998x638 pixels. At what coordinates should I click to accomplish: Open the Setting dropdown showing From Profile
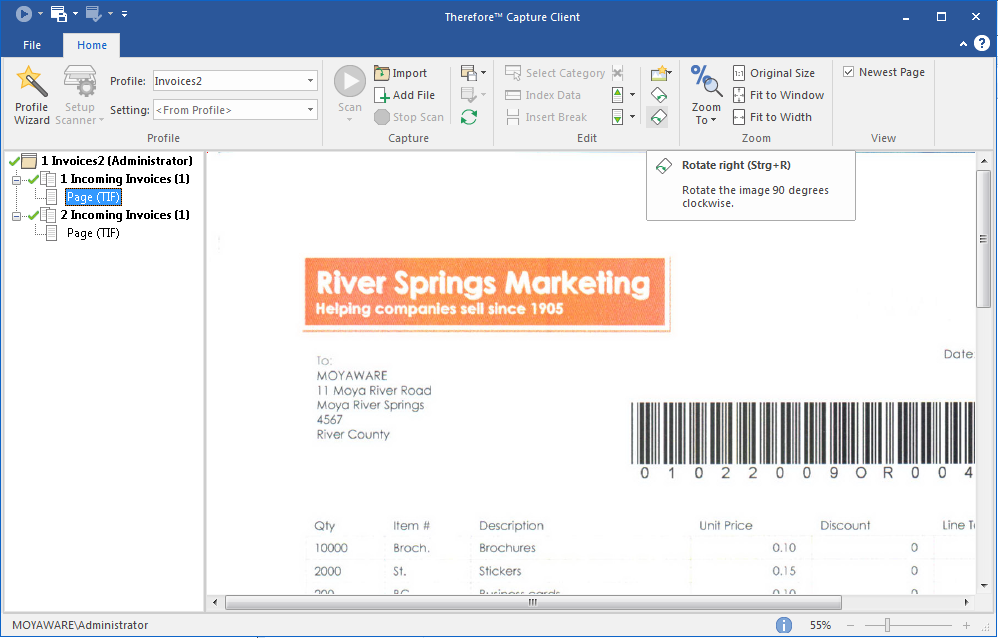click(310, 110)
